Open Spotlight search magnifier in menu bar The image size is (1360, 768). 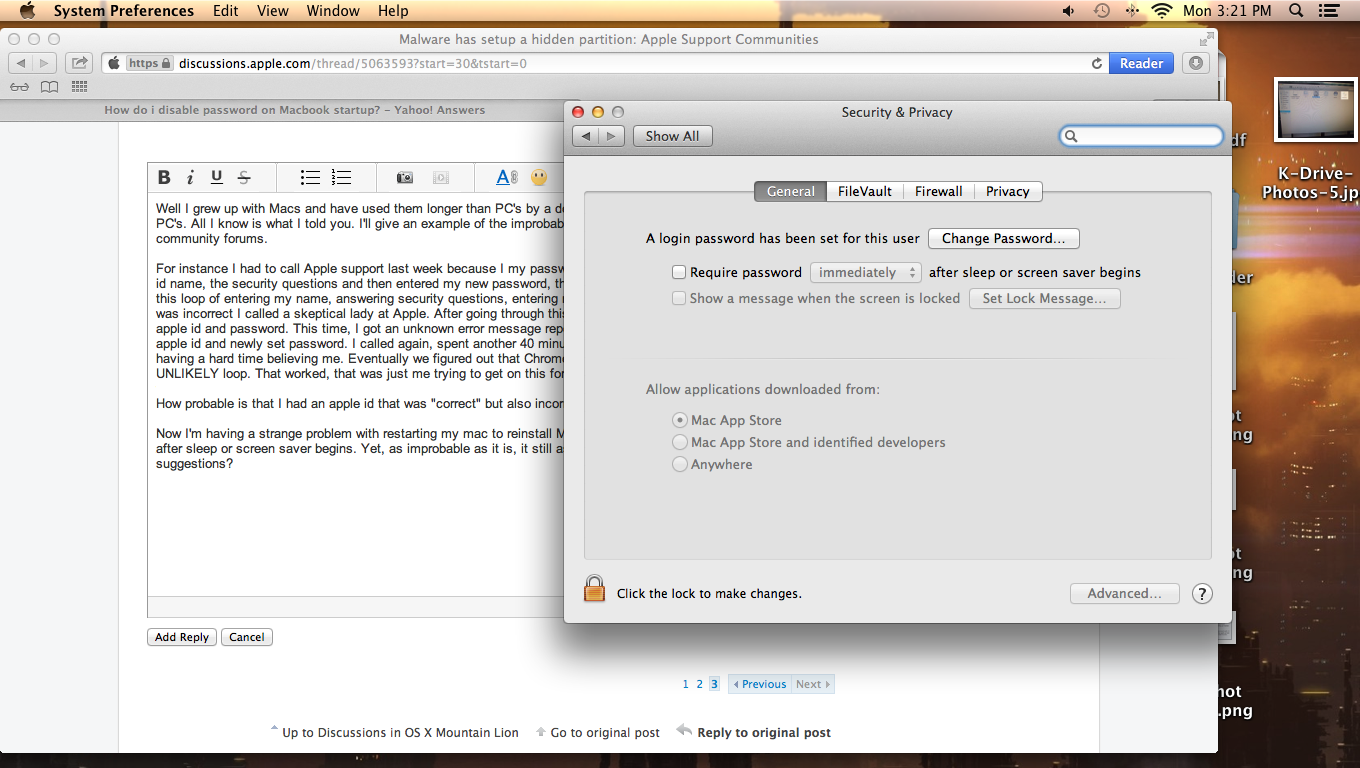pyautogui.click(x=1296, y=11)
